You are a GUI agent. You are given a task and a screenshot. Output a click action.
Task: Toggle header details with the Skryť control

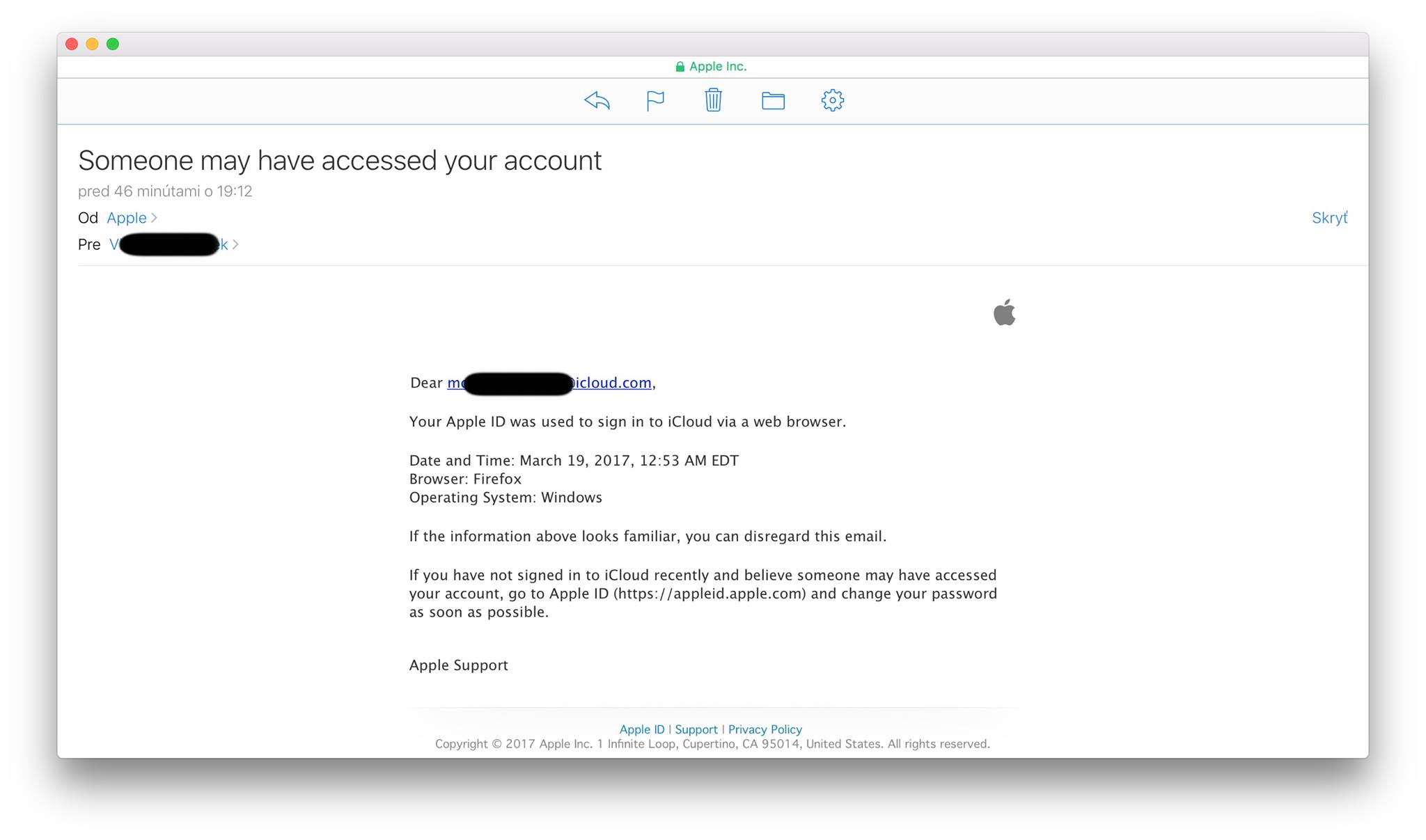click(1329, 218)
